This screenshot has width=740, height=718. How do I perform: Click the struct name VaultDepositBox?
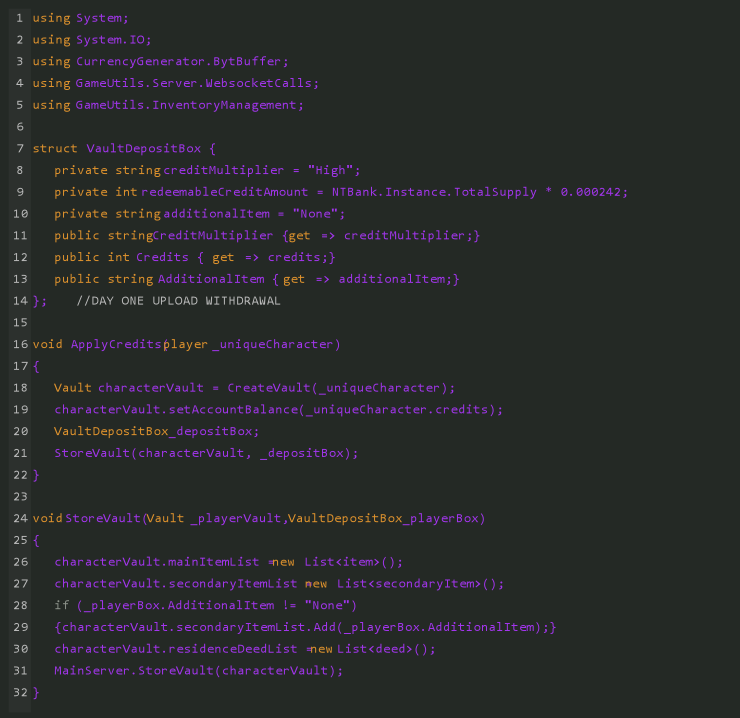click(x=143, y=148)
